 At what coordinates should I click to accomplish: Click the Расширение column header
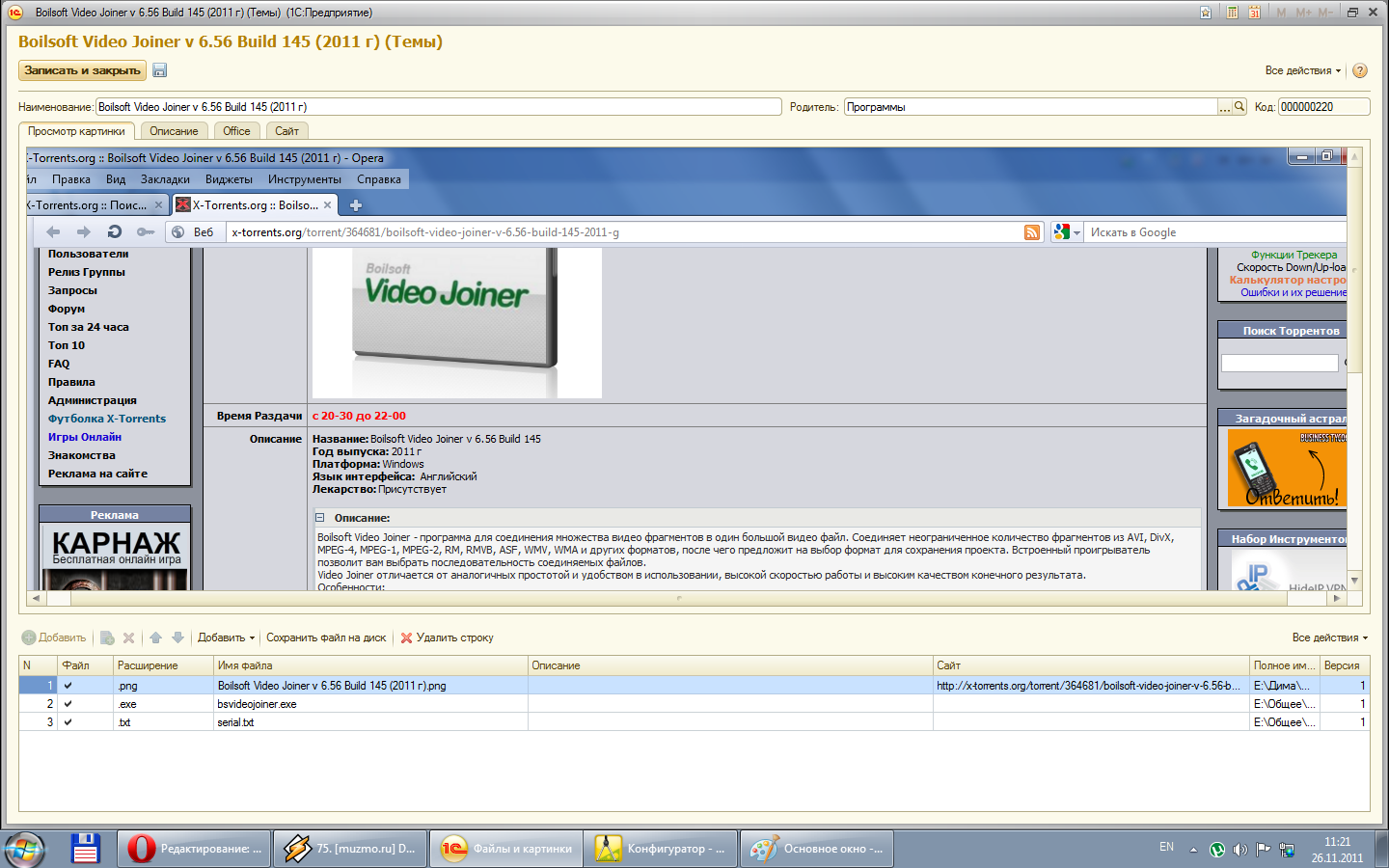point(163,665)
